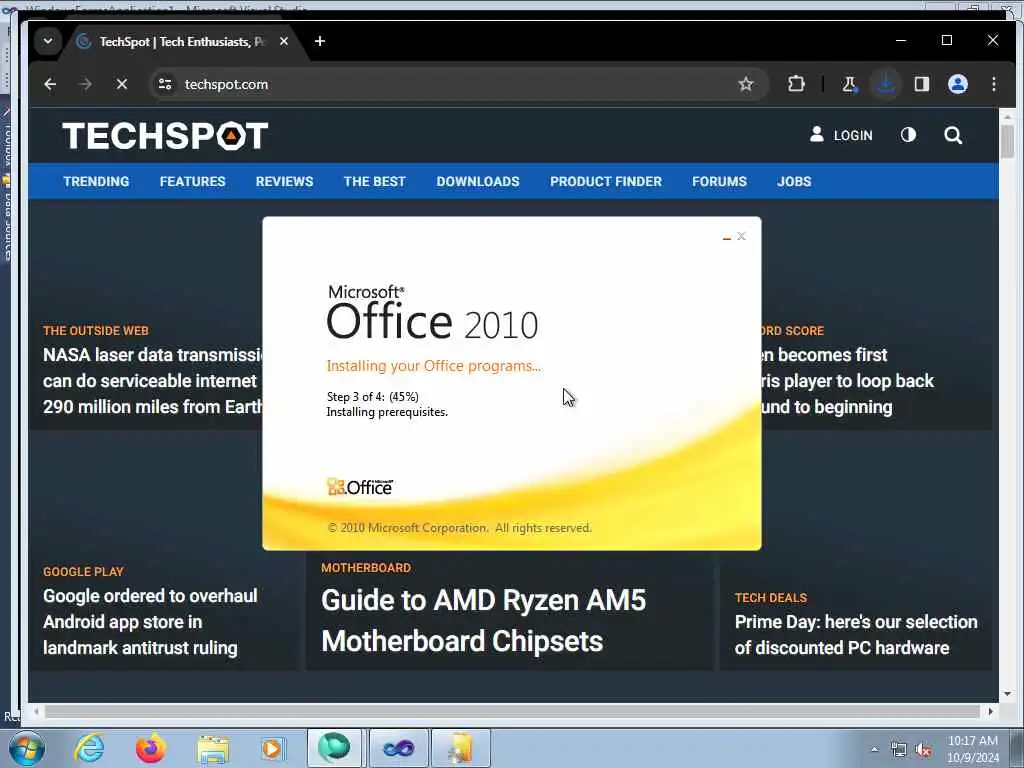Open the DOWNLOADS menu
This screenshot has height=768, width=1024.
(x=478, y=182)
